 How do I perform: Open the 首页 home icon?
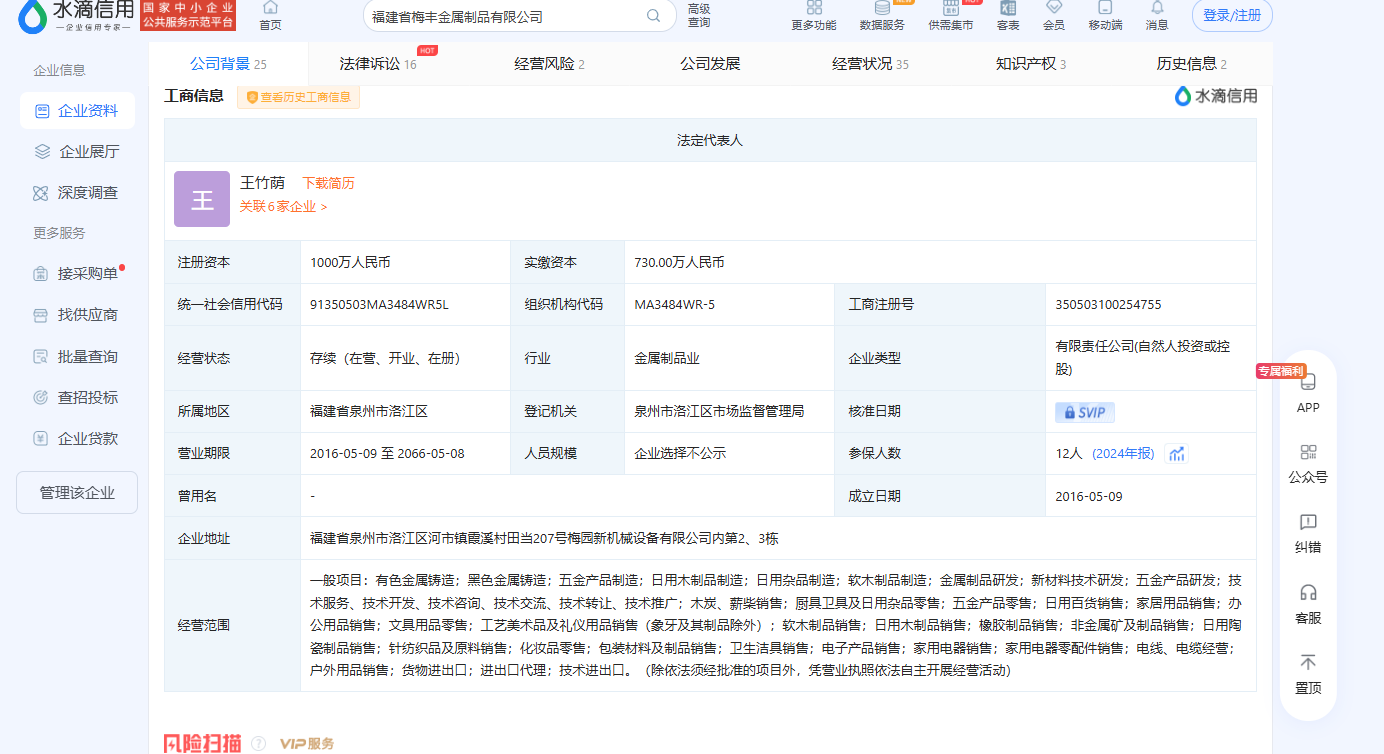(x=270, y=9)
